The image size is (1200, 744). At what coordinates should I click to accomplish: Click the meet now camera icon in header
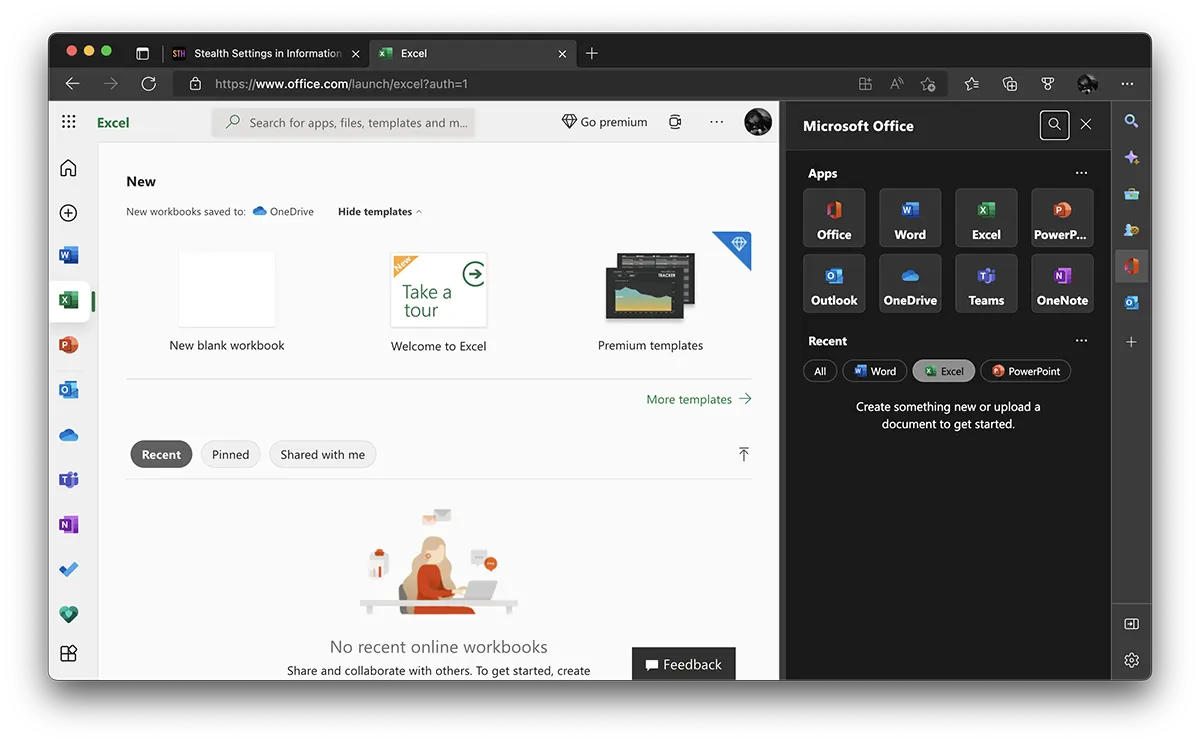point(675,122)
